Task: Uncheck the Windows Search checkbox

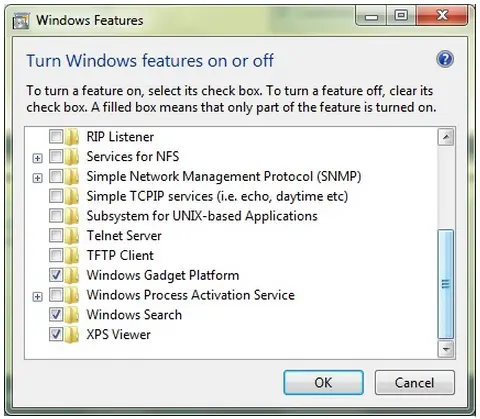Action: (x=56, y=314)
